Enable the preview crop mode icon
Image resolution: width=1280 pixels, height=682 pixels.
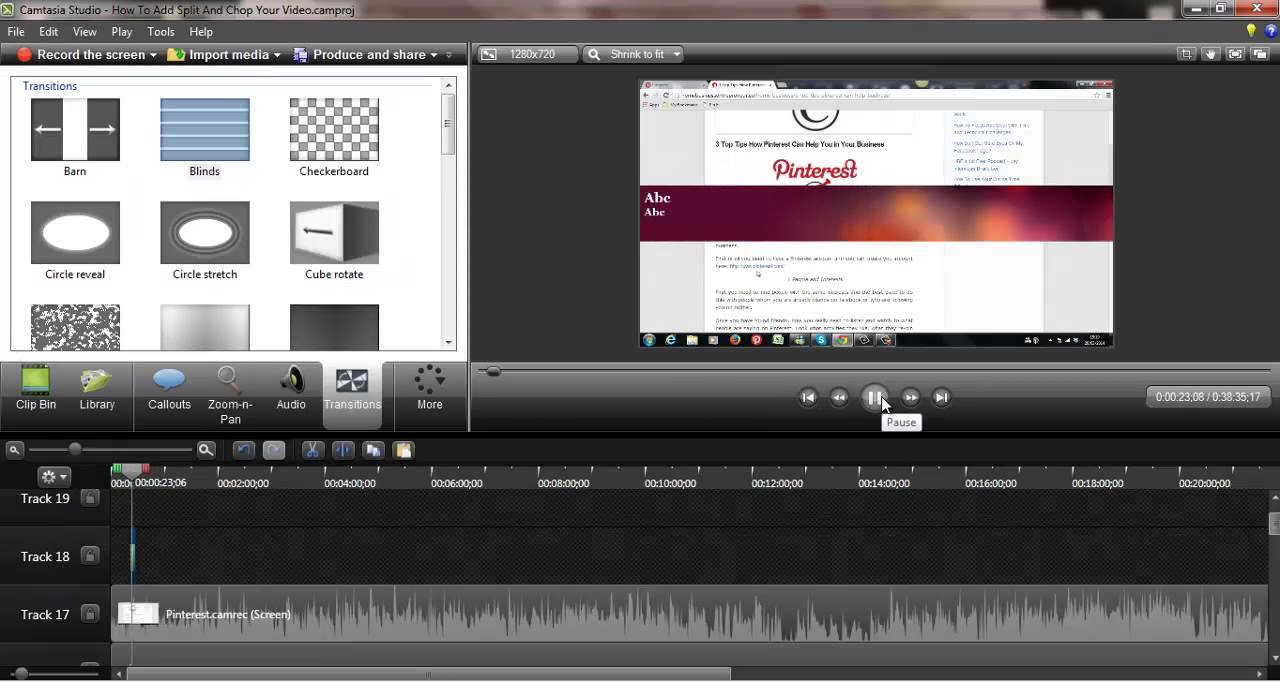(1186, 54)
